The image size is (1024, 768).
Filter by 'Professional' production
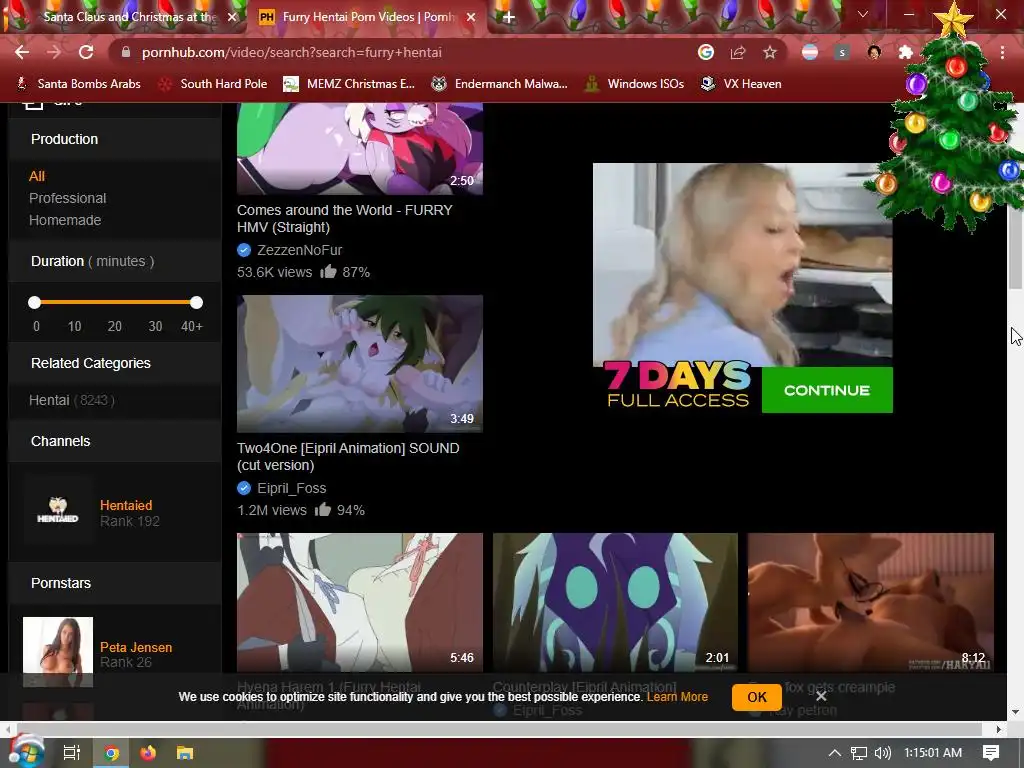pos(67,198)
